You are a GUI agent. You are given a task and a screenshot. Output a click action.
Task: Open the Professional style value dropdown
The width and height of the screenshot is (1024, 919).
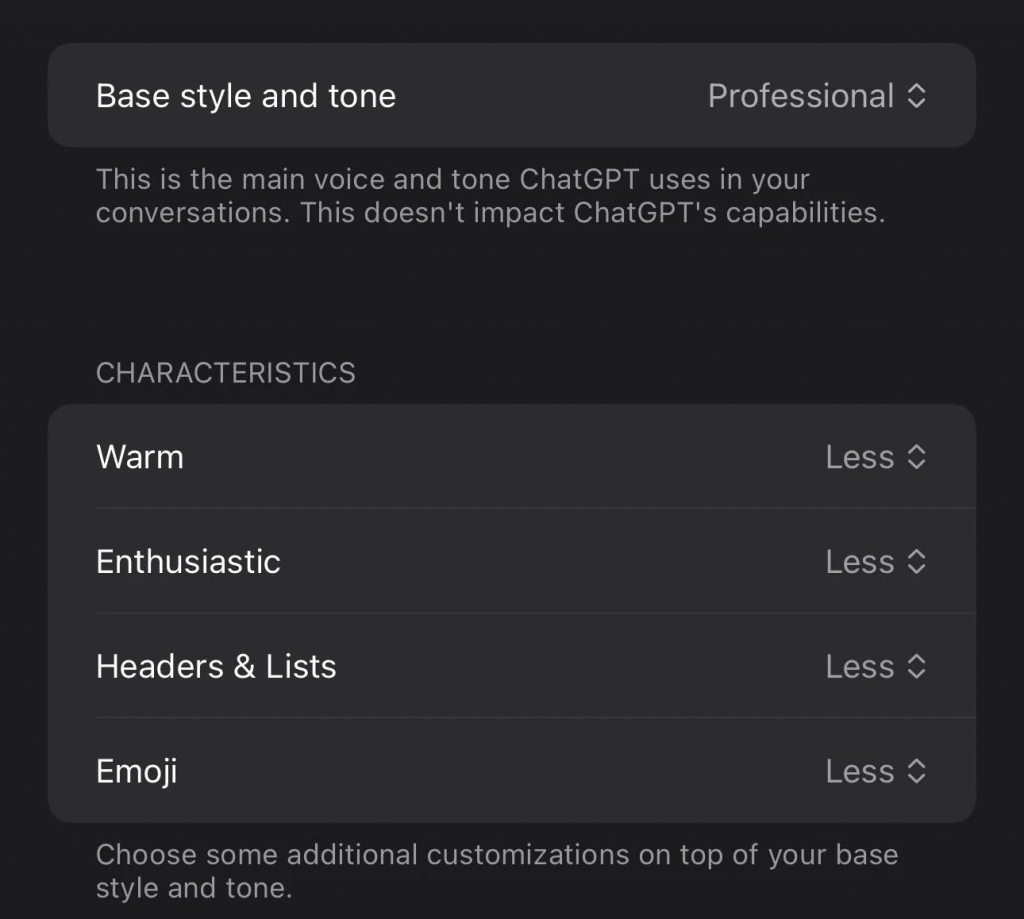(x=800, y=96)
